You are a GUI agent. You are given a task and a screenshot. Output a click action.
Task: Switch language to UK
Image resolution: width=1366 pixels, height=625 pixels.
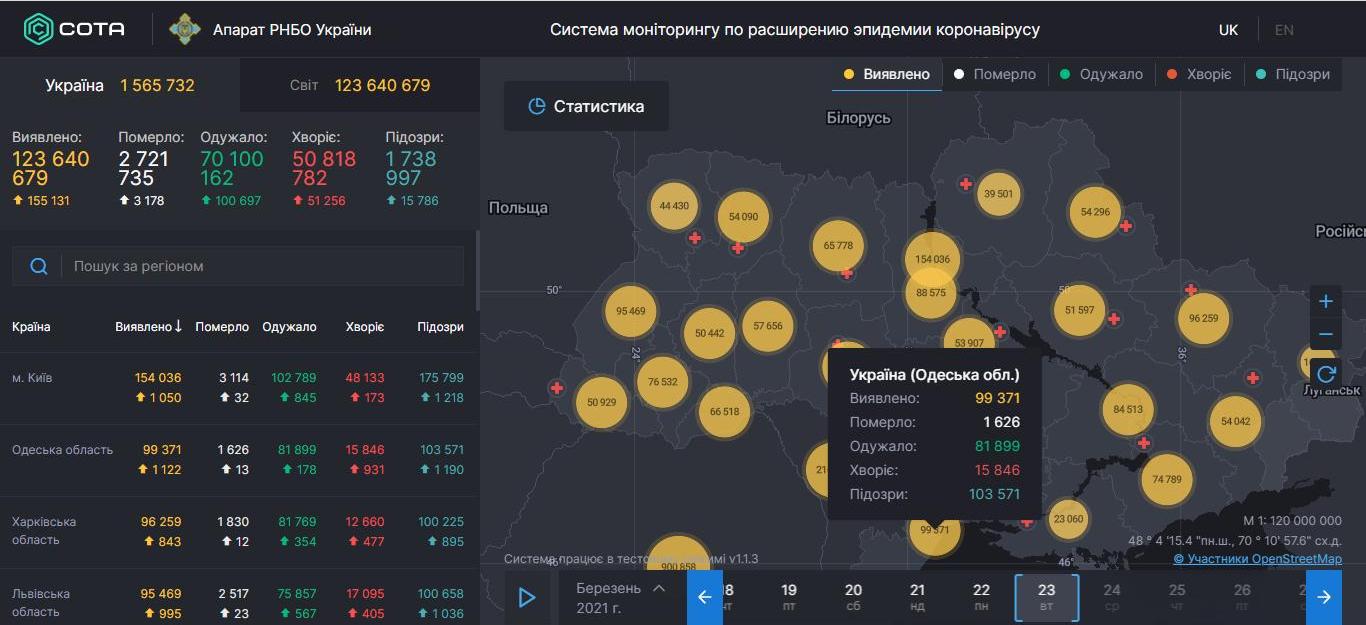click(x=1228, y=30)
